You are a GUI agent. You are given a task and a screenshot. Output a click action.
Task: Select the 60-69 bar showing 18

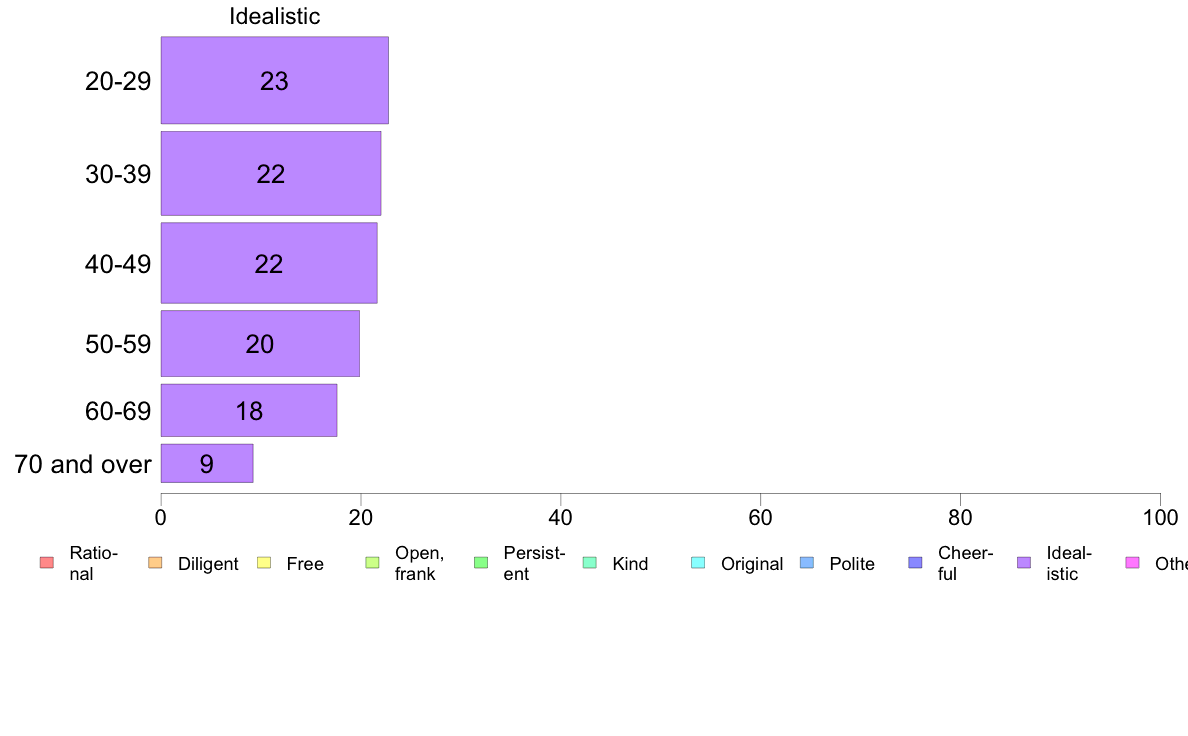click(249, 410)
